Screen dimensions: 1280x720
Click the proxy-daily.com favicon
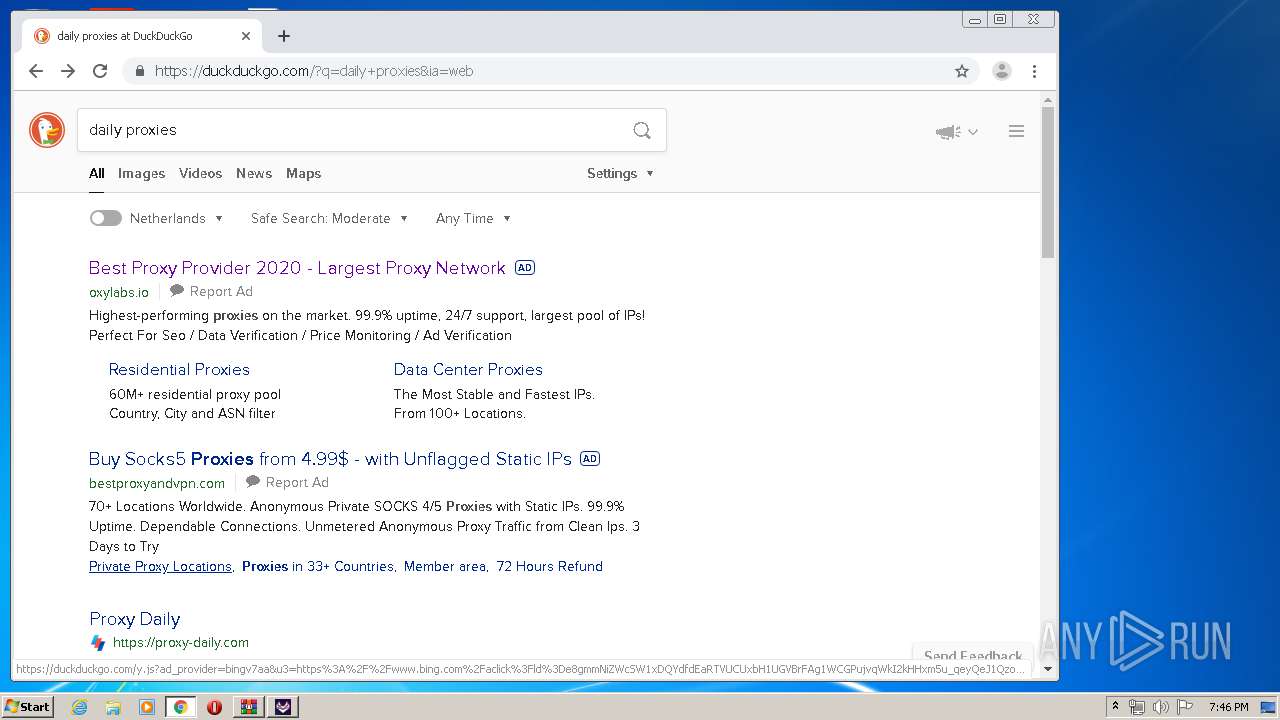(98, 643)
